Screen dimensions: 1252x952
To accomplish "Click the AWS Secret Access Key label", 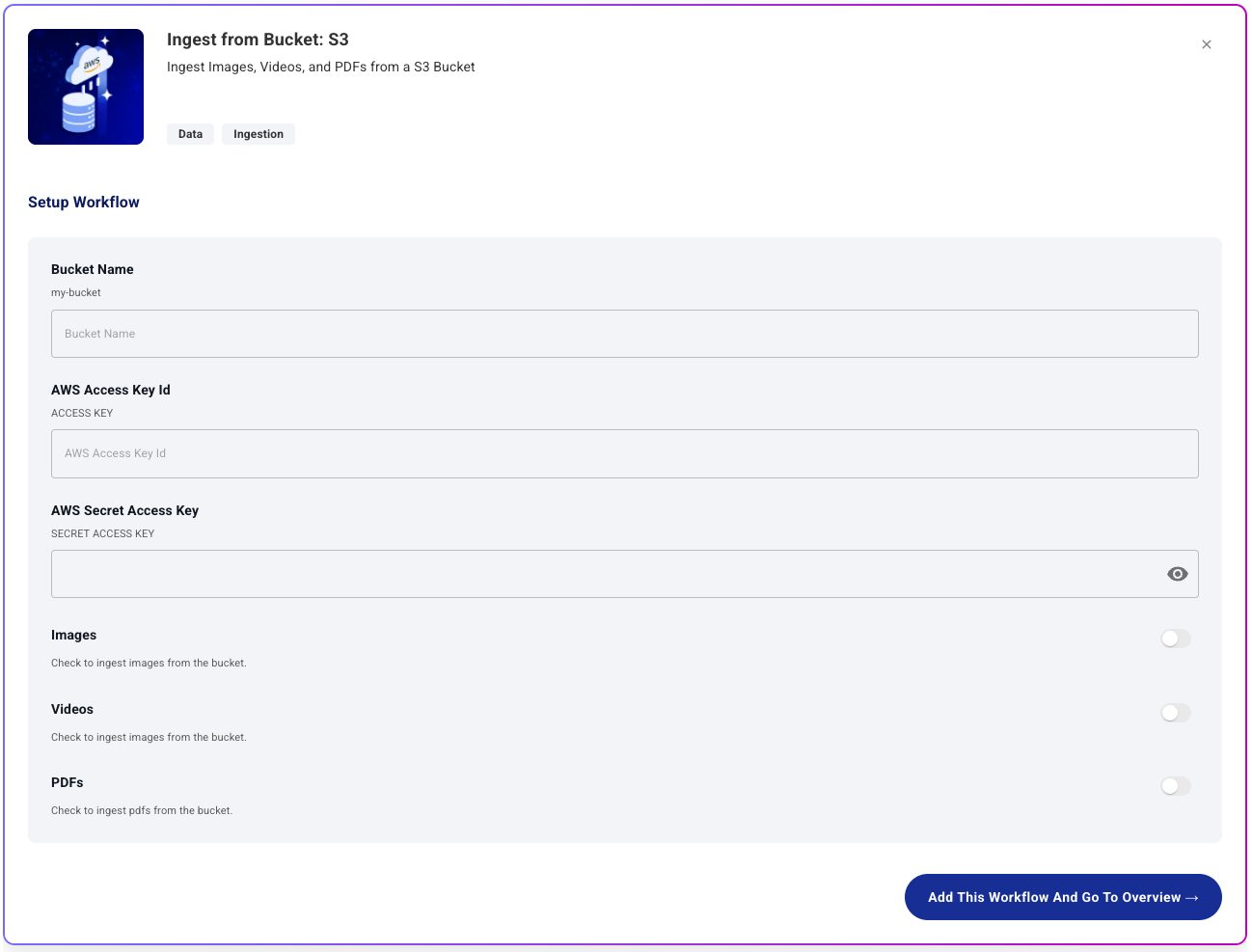I will [x=124, y=510].
